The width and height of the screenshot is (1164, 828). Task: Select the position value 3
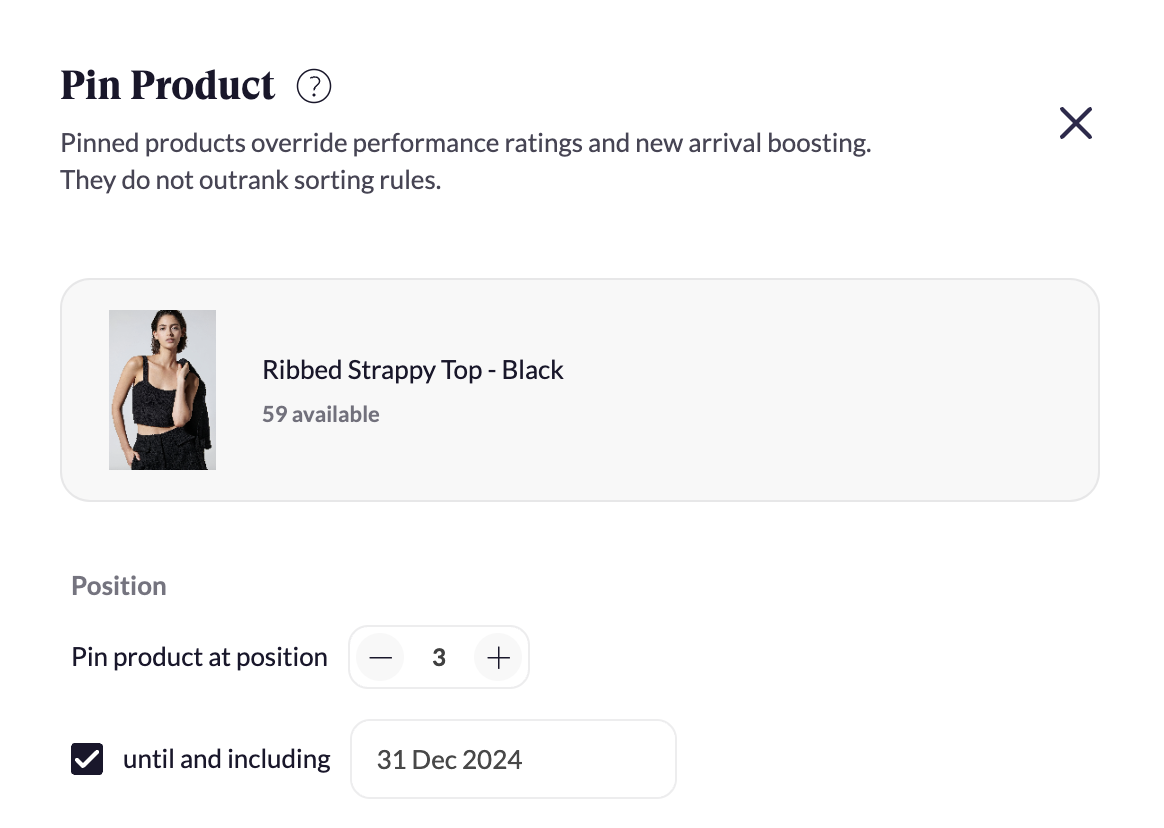[439, 657]
